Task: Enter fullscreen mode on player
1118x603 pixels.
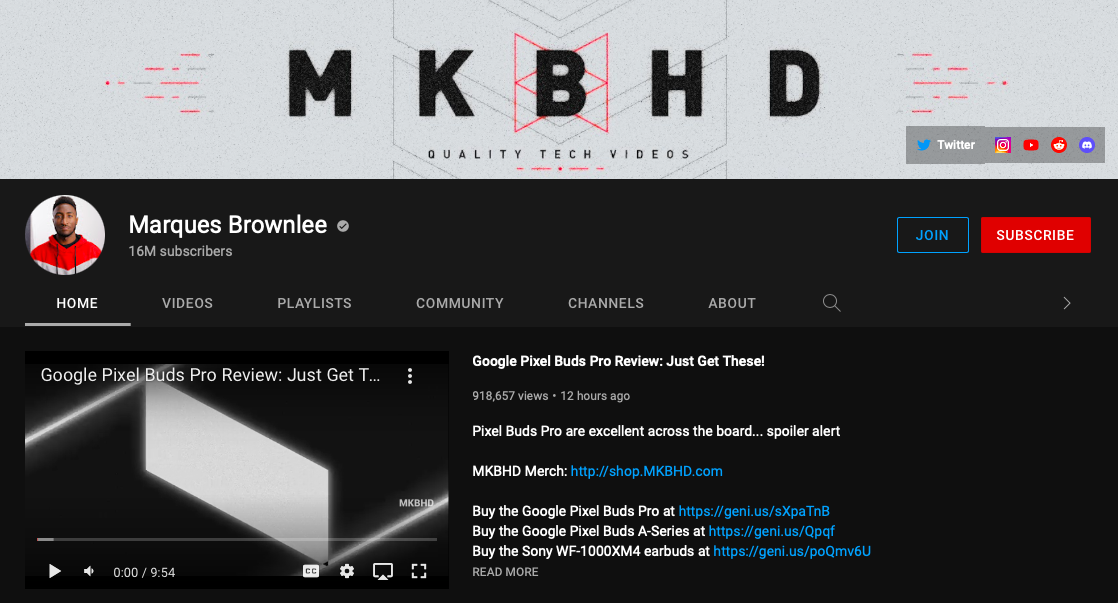Action: point(419,571)
